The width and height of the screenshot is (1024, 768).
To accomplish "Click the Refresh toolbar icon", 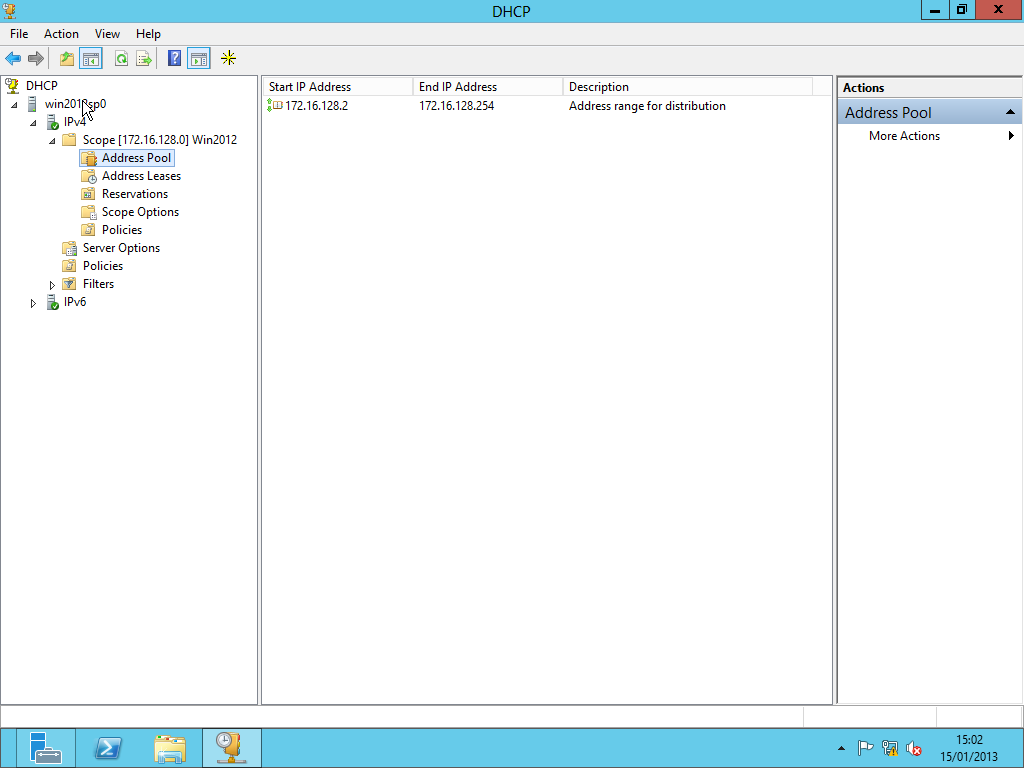I will [x=121, y=59].
